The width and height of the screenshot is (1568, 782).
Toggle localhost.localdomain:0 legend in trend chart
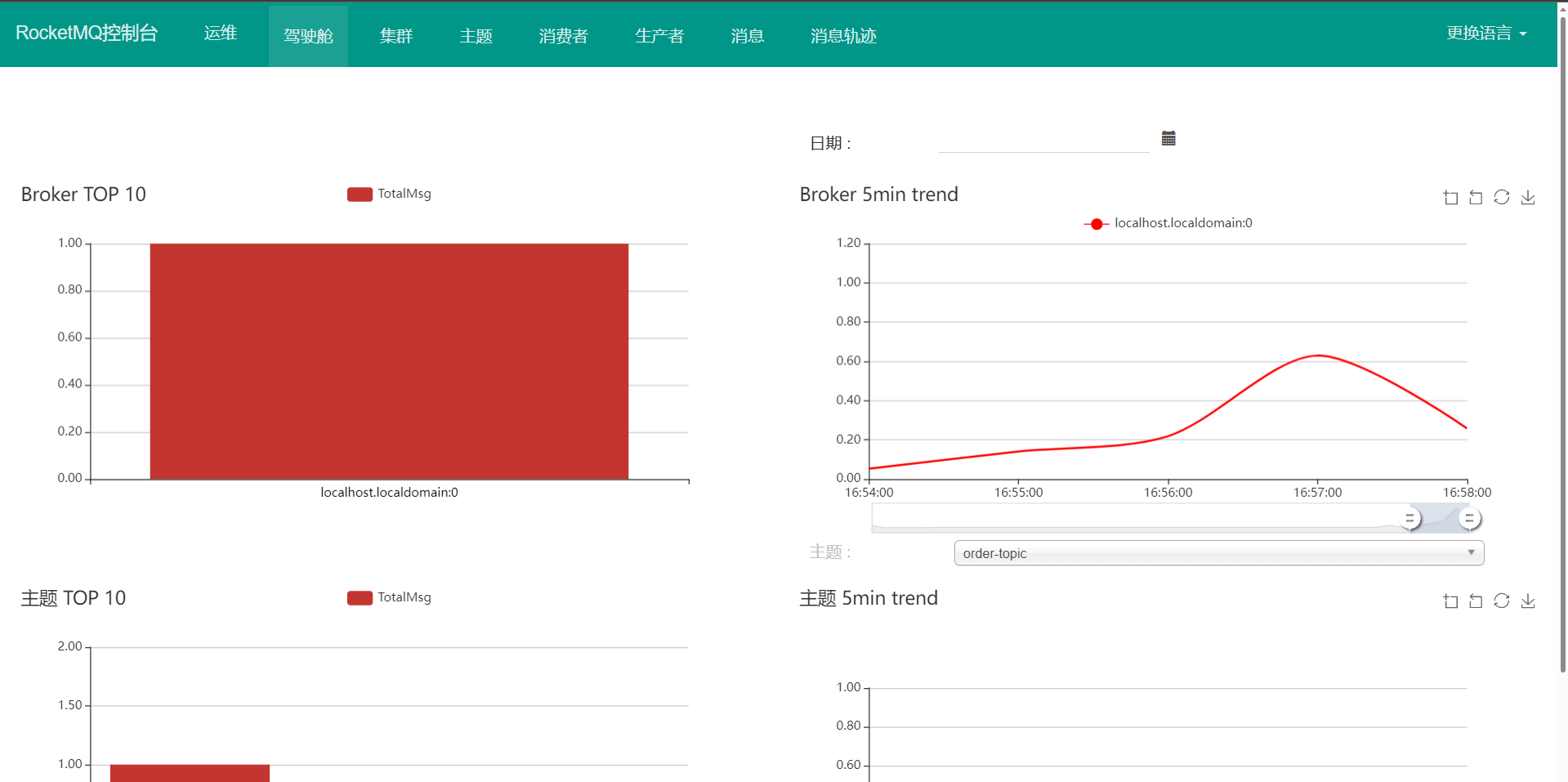[1168, 223]
